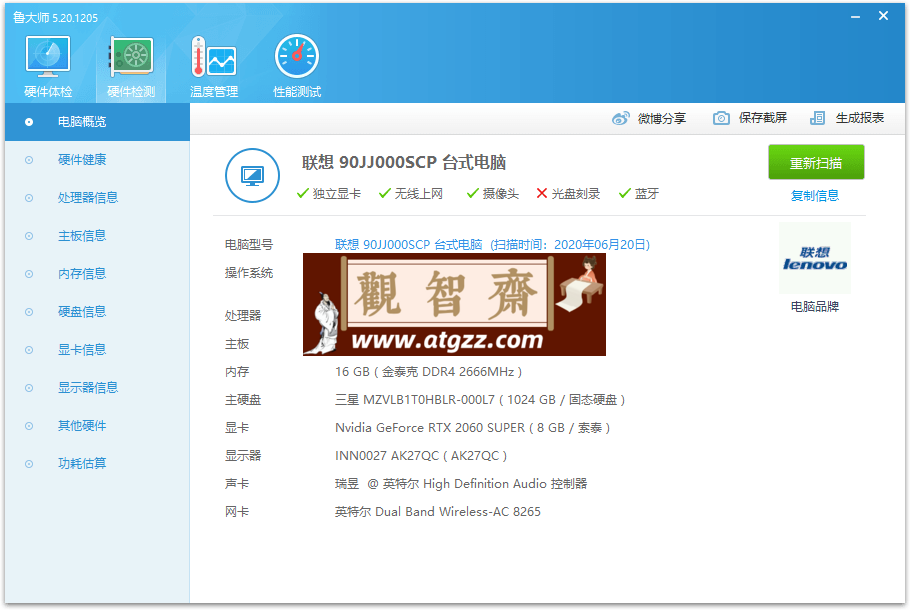Click the bullet icon beside 硬盘信息

[29, 312]
